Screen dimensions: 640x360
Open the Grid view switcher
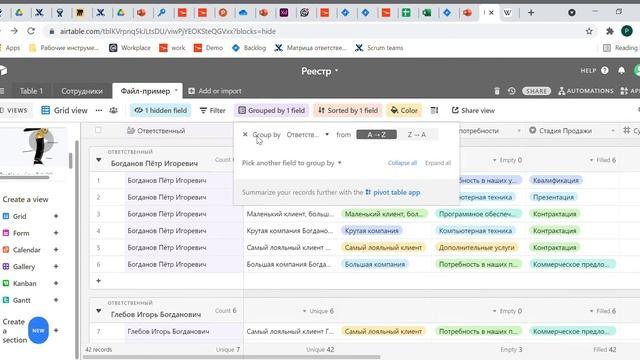click(64, 110)
